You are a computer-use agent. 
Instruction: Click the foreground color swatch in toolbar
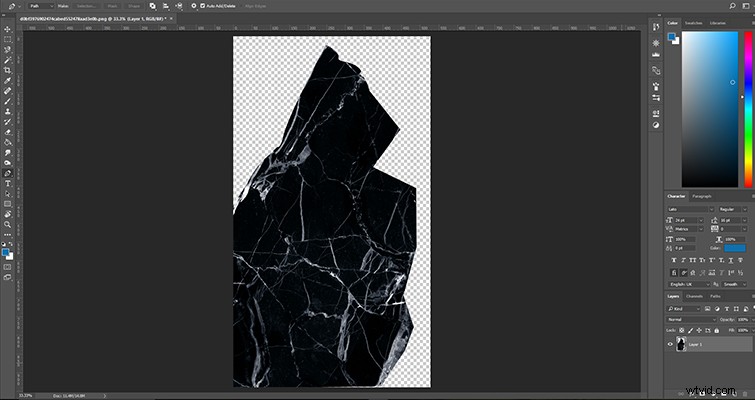pyautogui.click(x=5, y=252)
